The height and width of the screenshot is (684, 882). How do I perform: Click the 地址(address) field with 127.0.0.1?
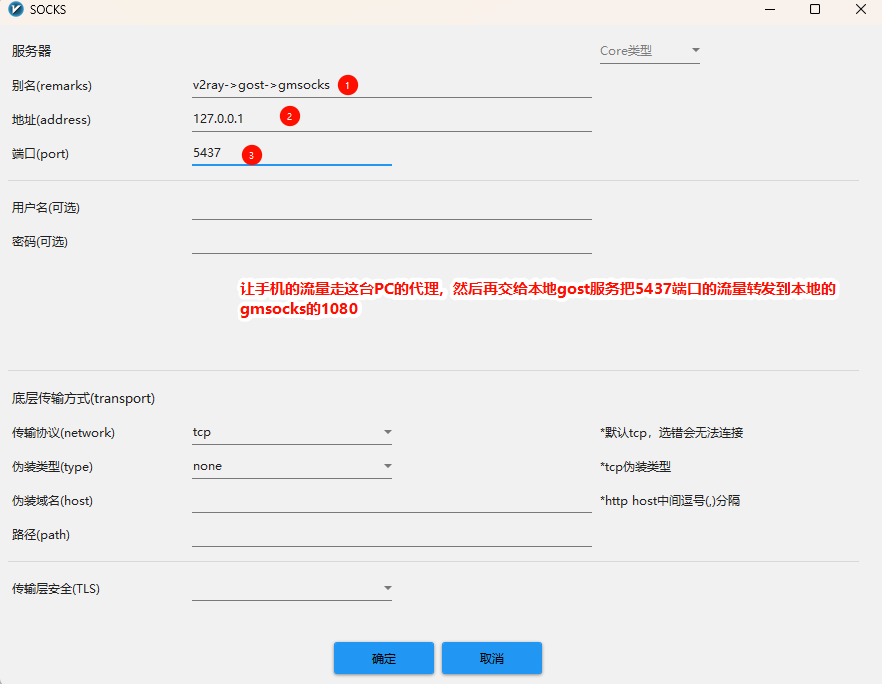point(440,119)
